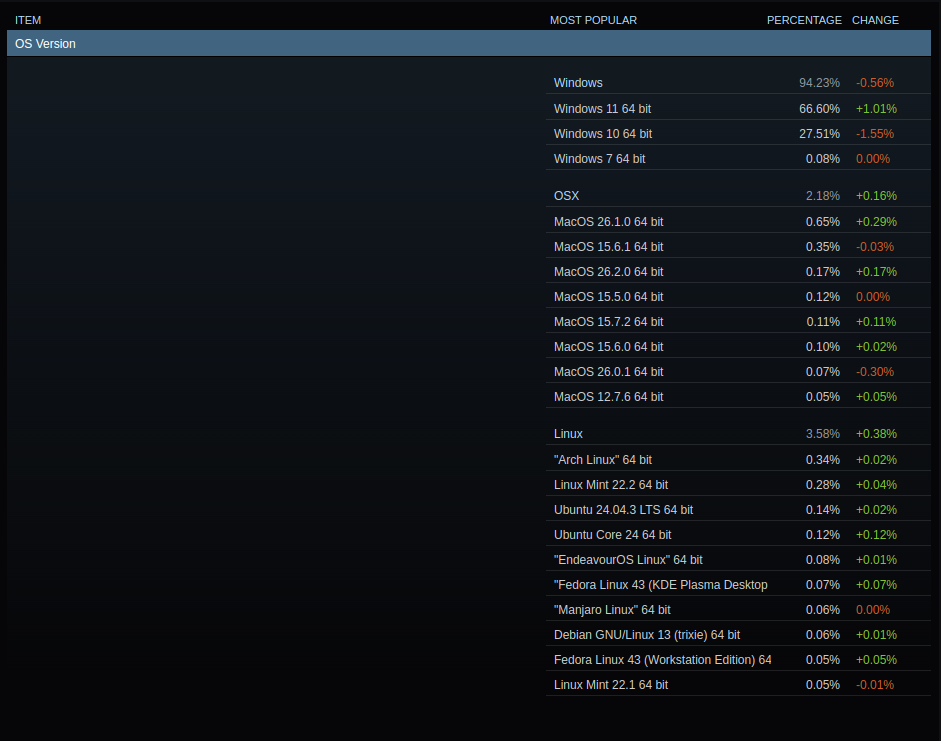Select the Linux Mint 22.2 64 bit entry
This screenshot has width=941, height=741.
(610, 484)
